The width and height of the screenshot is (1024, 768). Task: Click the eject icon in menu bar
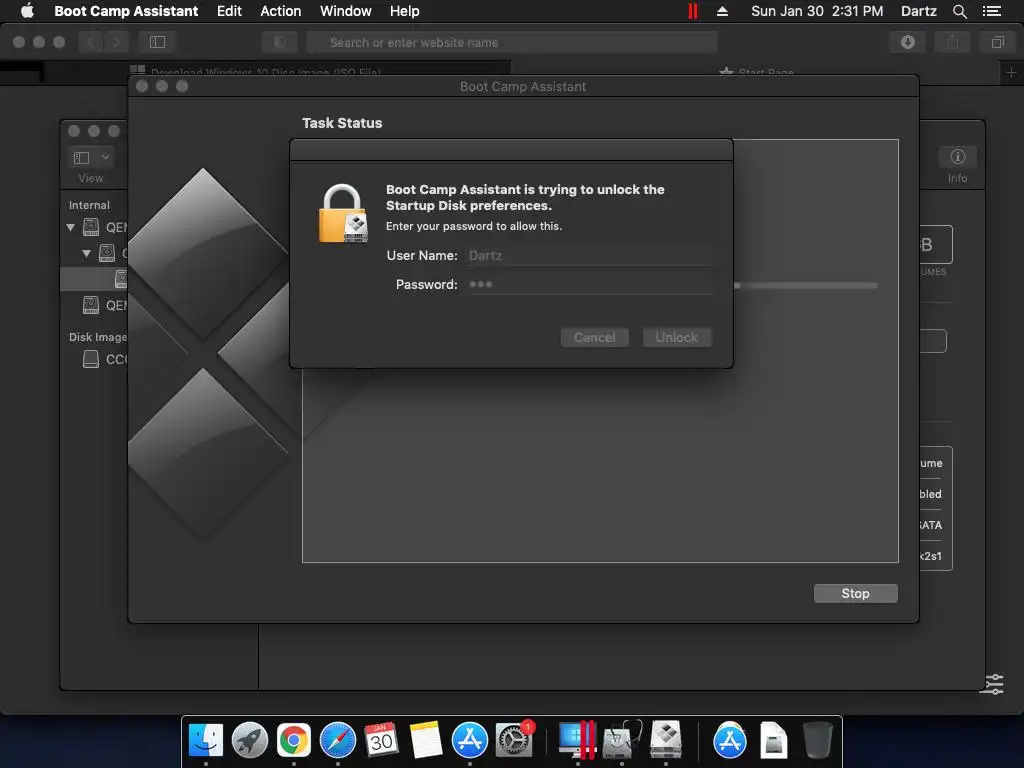tap(722, 11)
